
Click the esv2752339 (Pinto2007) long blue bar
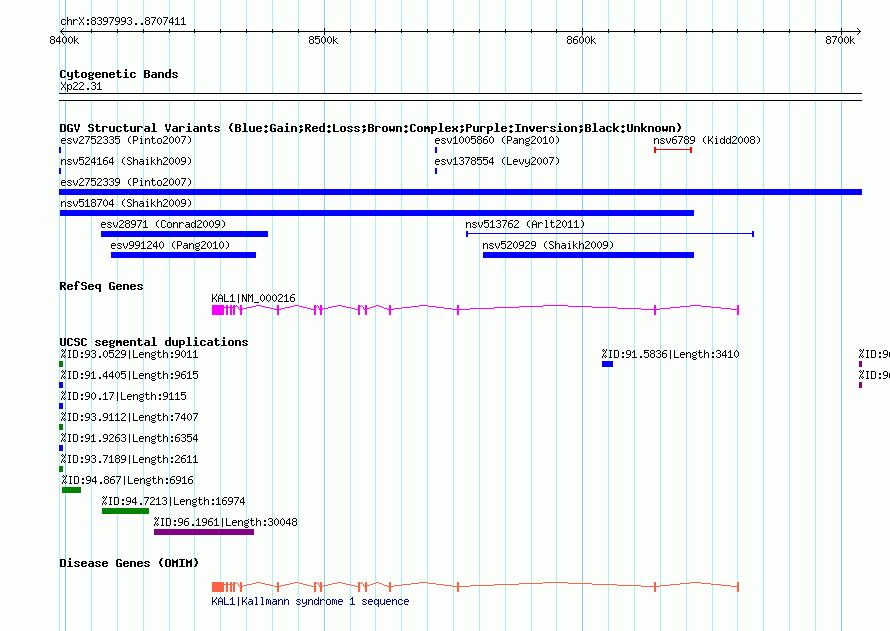coord(460,192)
